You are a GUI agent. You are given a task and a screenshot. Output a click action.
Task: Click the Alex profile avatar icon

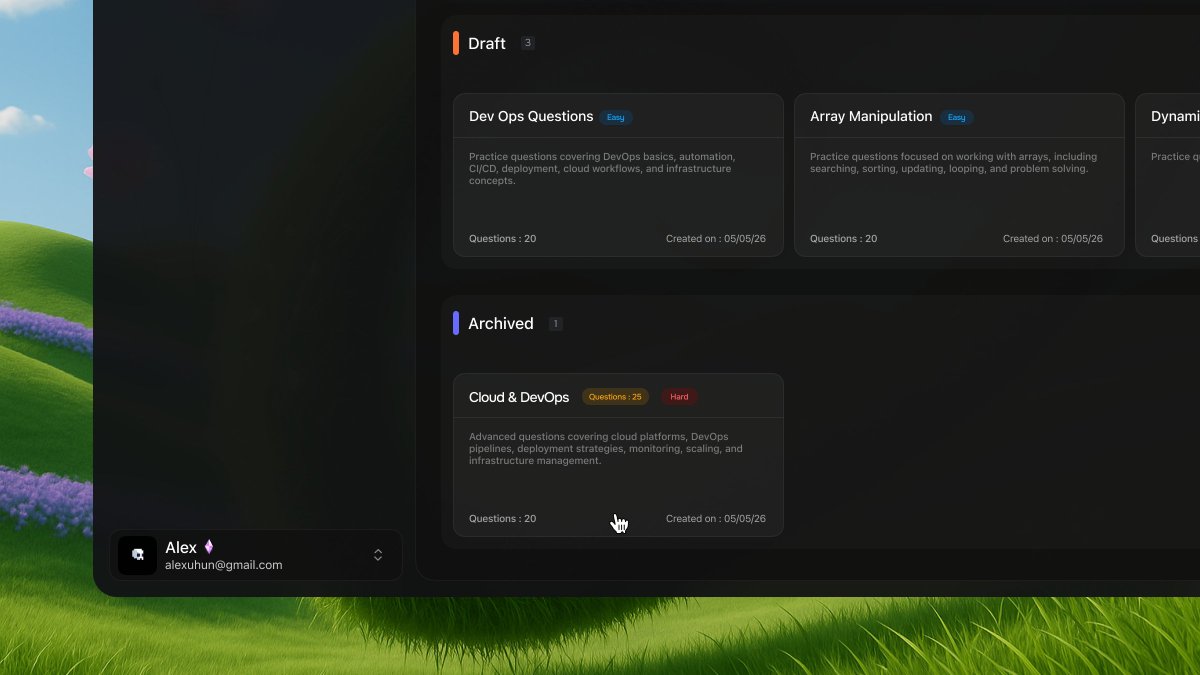pyautogui.click(x=138, y=555)
